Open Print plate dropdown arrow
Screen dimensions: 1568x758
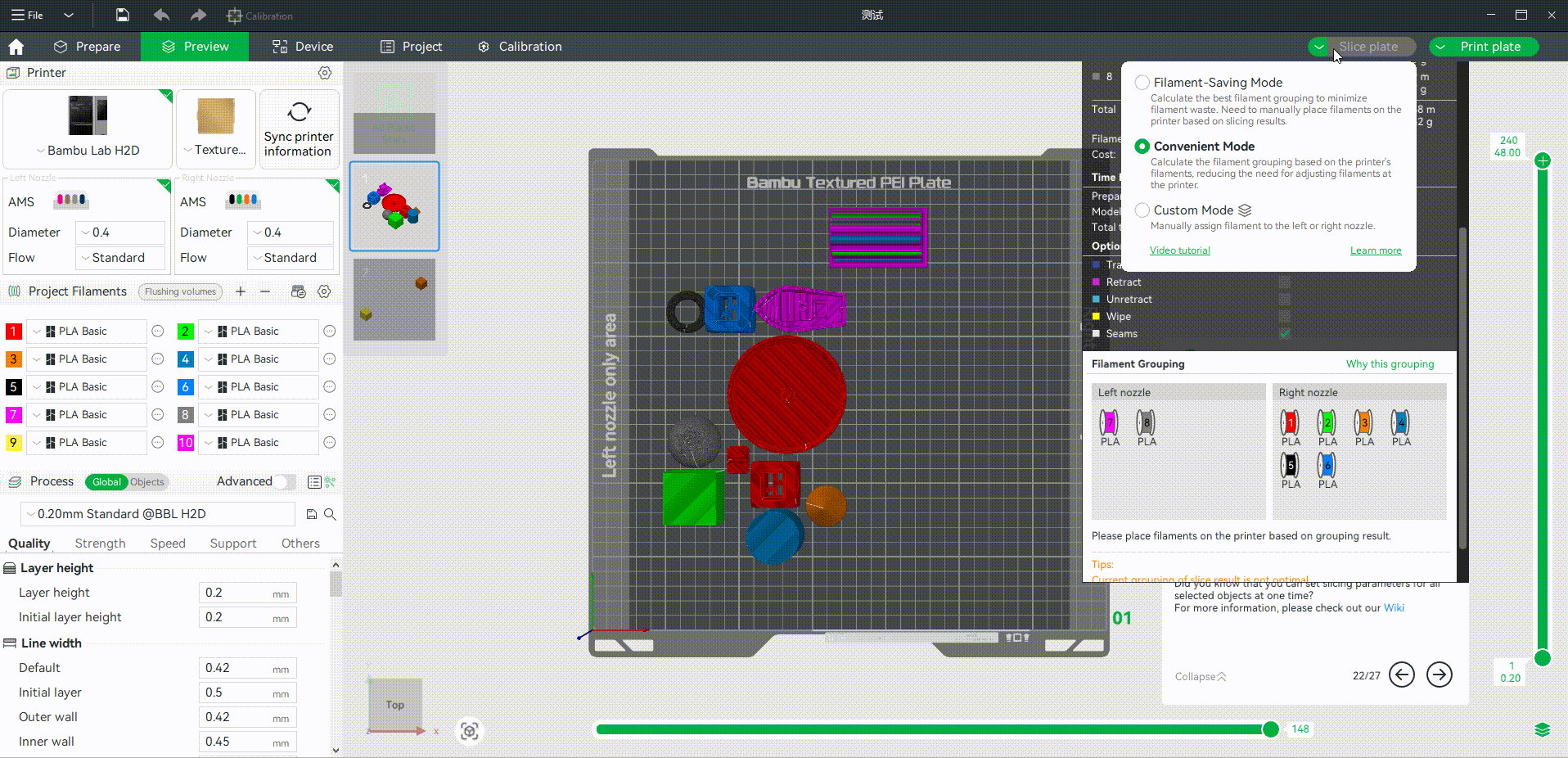coord(1440,47)
